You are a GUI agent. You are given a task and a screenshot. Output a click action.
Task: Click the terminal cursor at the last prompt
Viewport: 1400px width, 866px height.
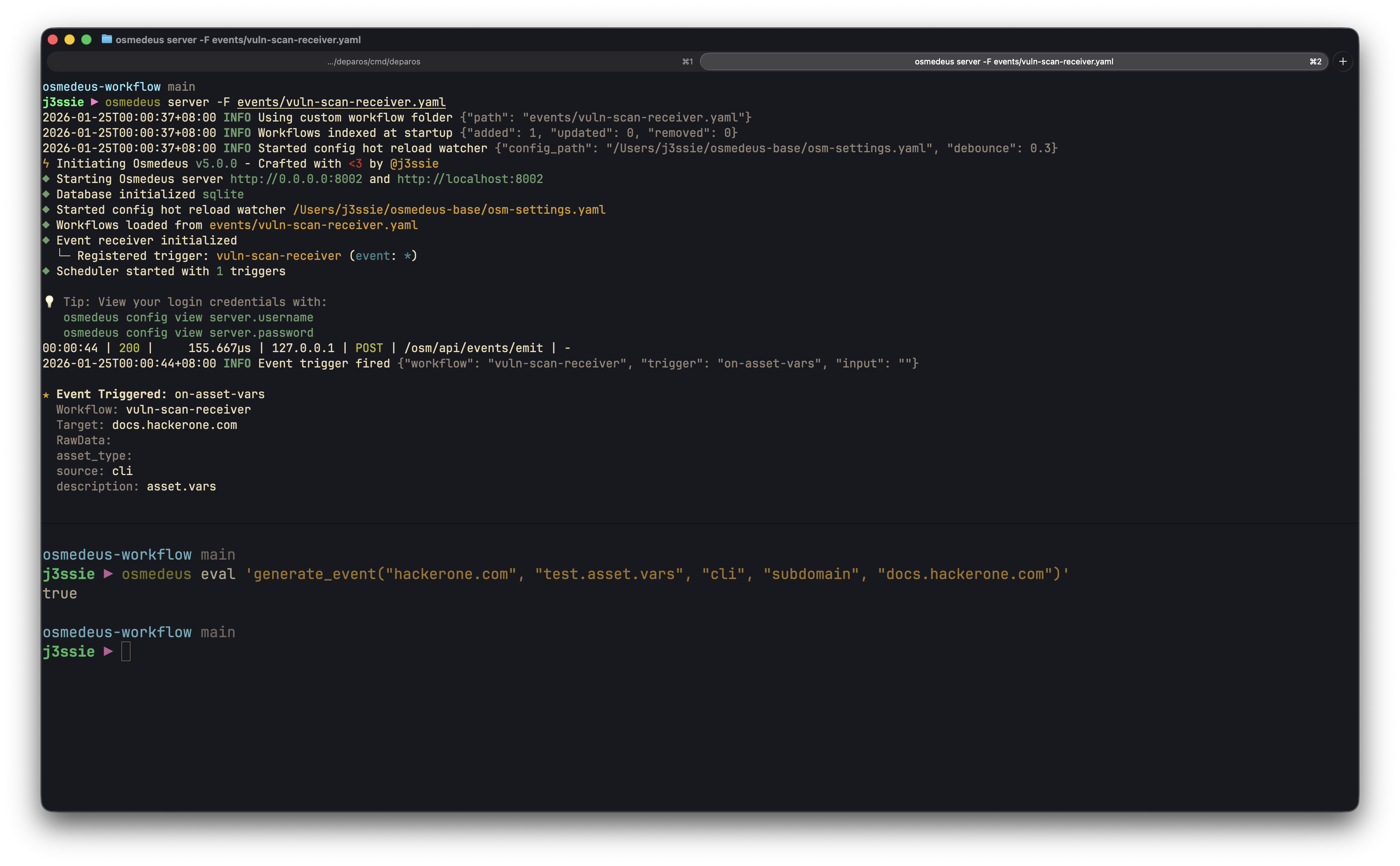tap(126, 652)
